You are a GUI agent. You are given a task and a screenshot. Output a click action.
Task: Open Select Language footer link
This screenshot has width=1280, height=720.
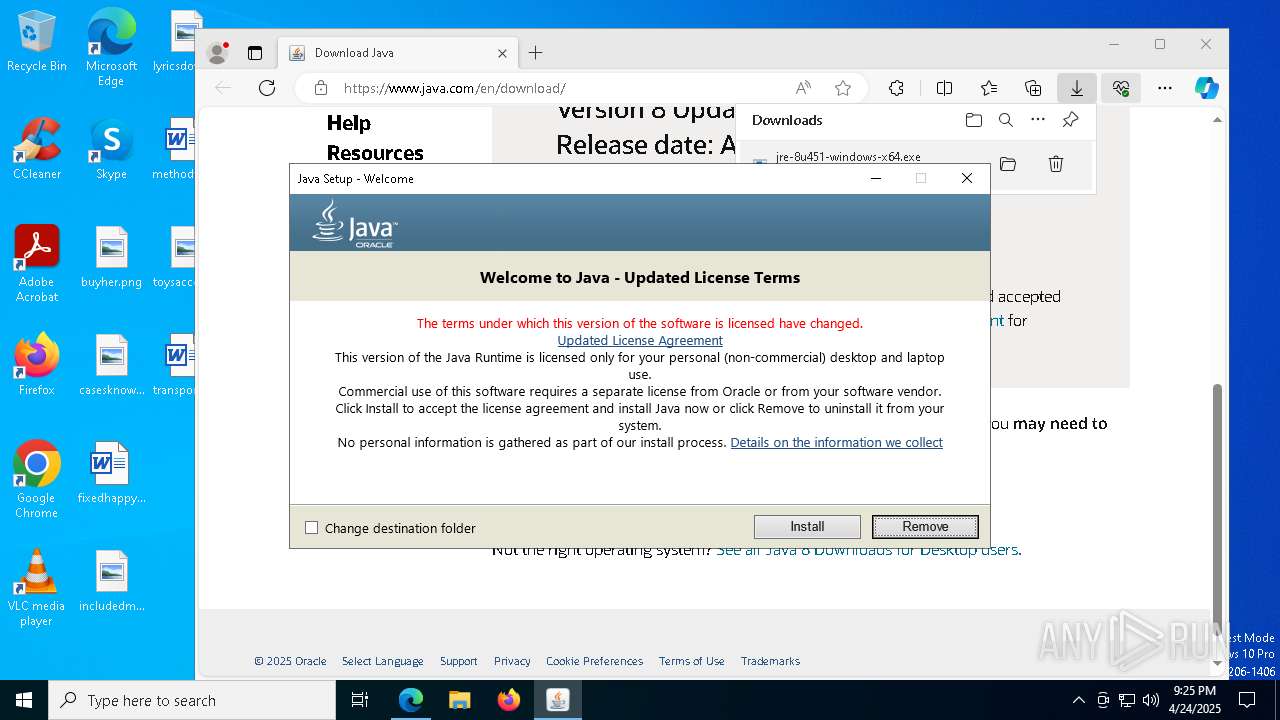pos(382,661)
